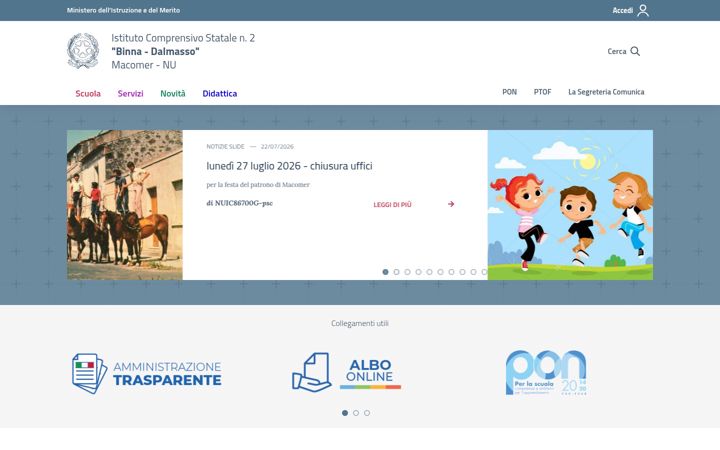Select the fourth news slider dot
The image size is (720, 450).
(x=418, y=272)
